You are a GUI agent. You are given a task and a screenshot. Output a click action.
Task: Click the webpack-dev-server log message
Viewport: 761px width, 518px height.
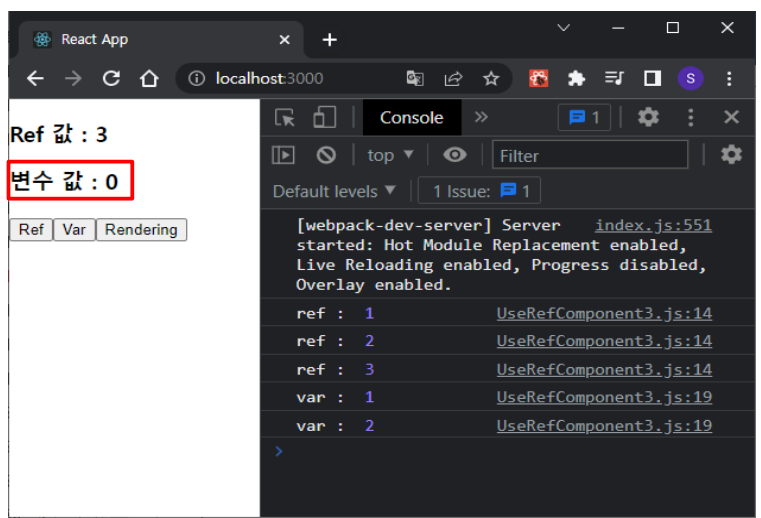(x=501, y=255)
